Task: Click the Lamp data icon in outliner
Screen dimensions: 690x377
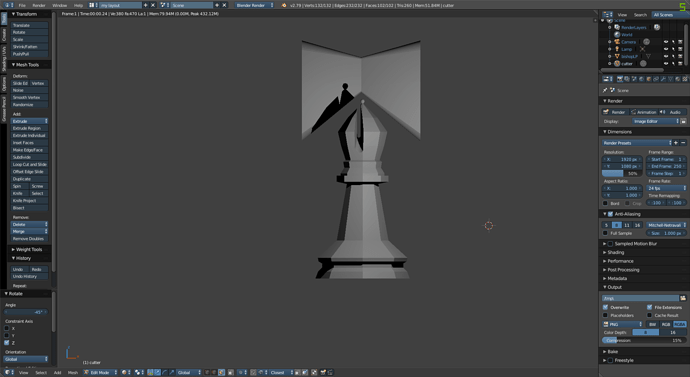Action: (642, 49)
